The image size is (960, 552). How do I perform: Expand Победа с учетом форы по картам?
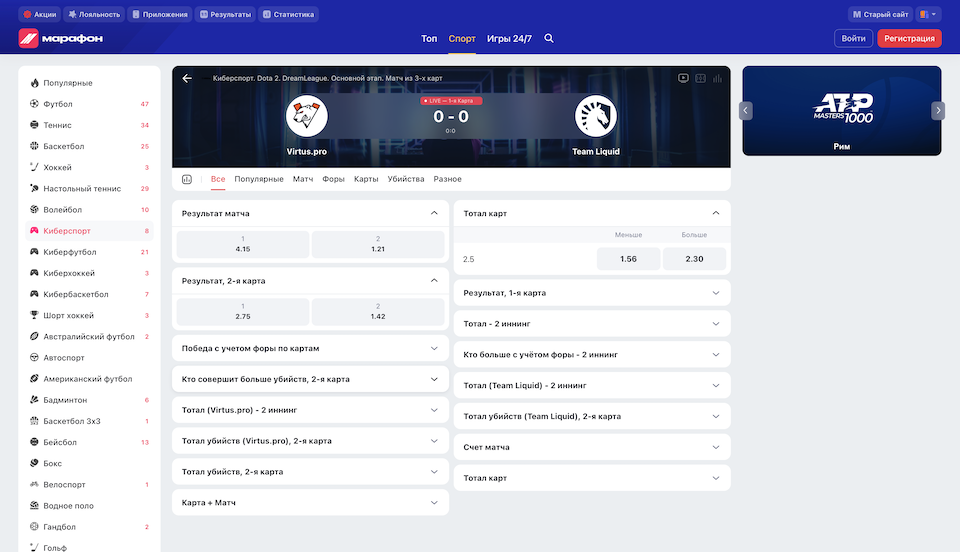tap(310, 348)
